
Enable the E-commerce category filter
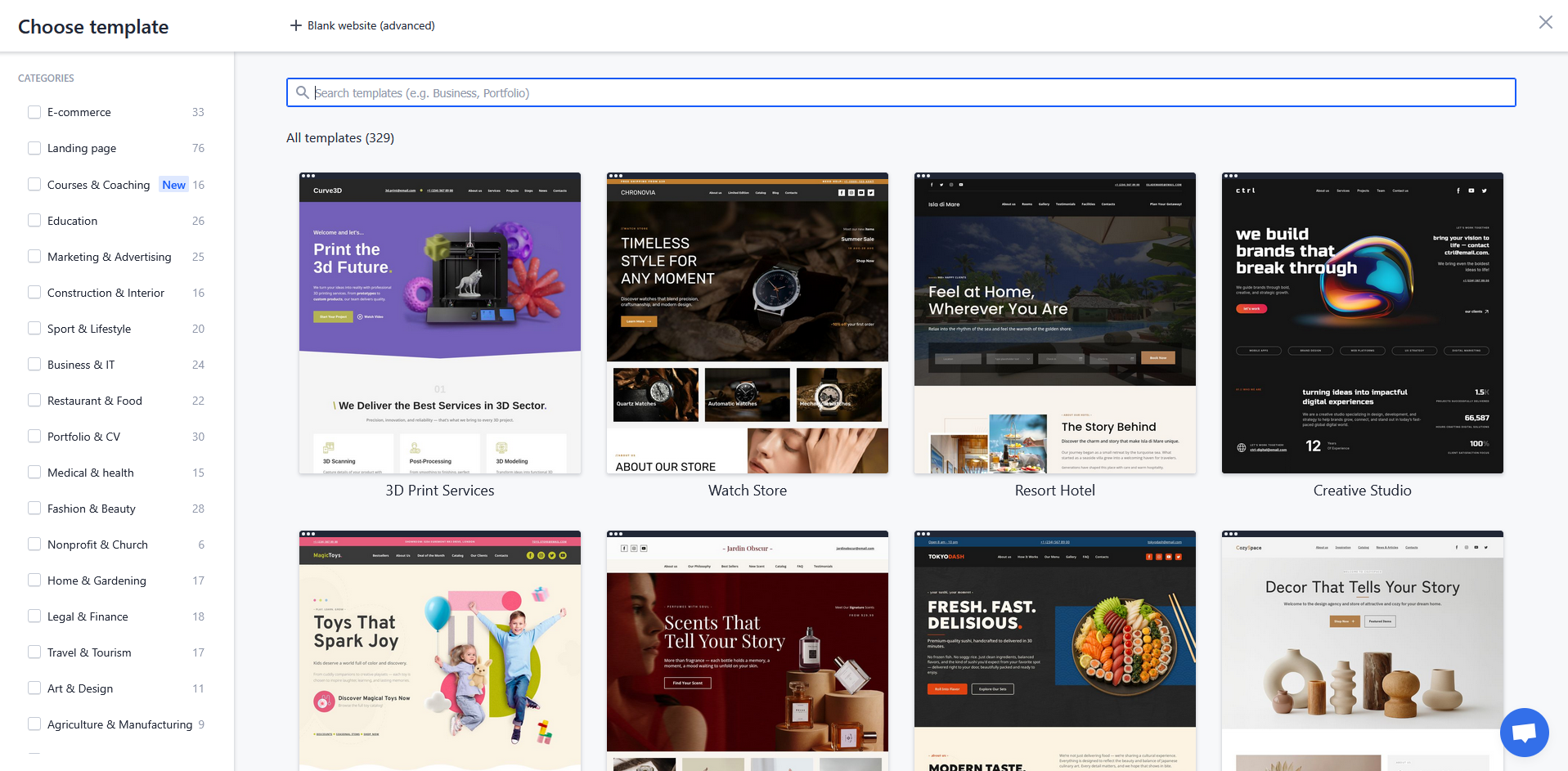(34, 111)
